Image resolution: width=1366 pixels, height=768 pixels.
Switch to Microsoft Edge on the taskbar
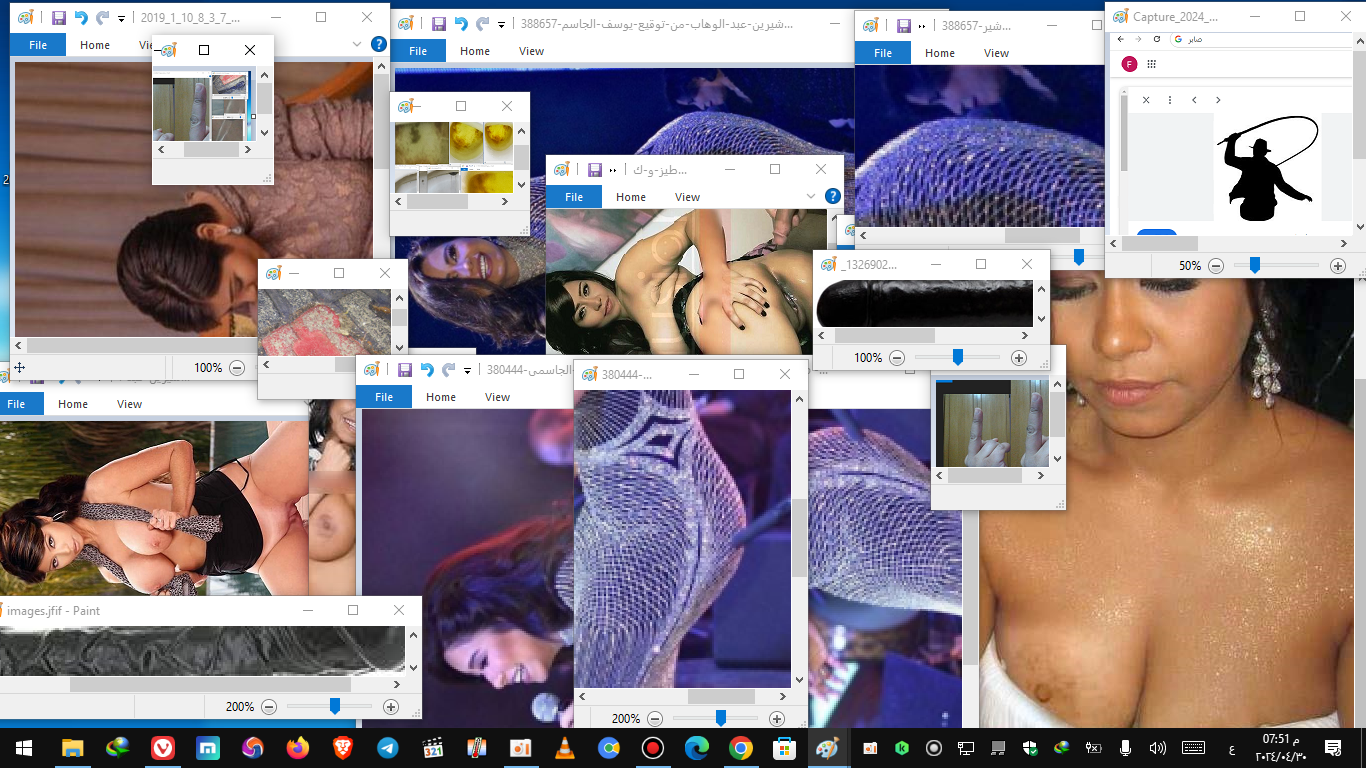[696, 748]
